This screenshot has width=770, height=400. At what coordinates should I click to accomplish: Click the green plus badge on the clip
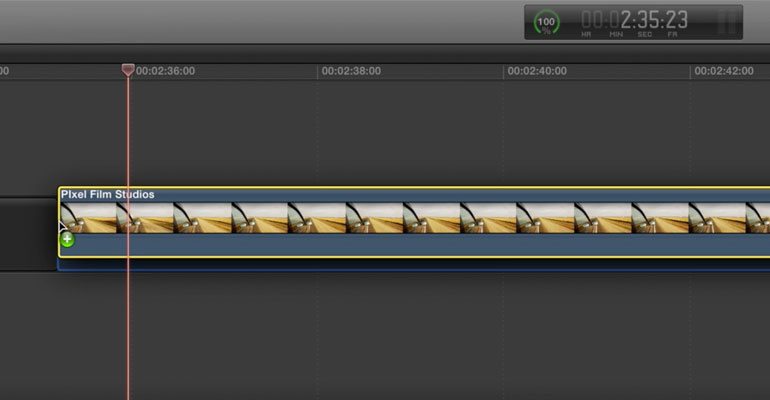click(67, 240)
